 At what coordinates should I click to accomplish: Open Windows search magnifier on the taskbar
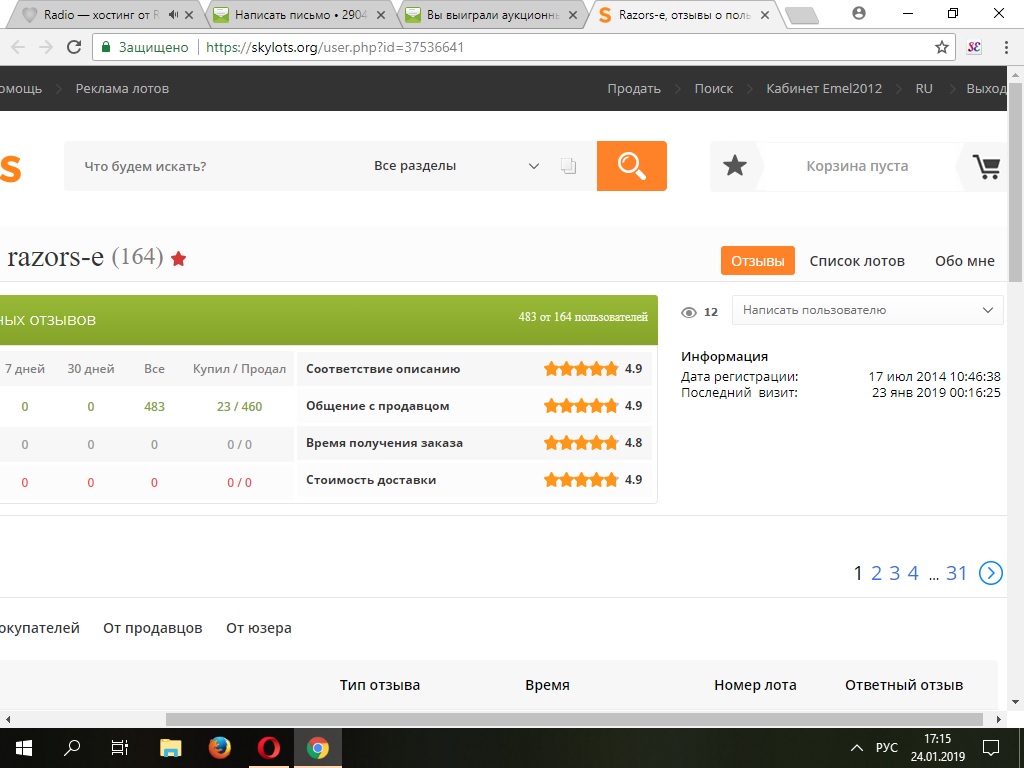[72, 748]
